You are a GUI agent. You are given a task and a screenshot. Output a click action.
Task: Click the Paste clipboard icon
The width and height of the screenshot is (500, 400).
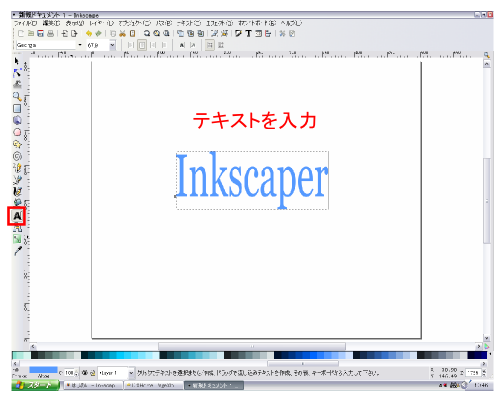click(x=132, y=33)
